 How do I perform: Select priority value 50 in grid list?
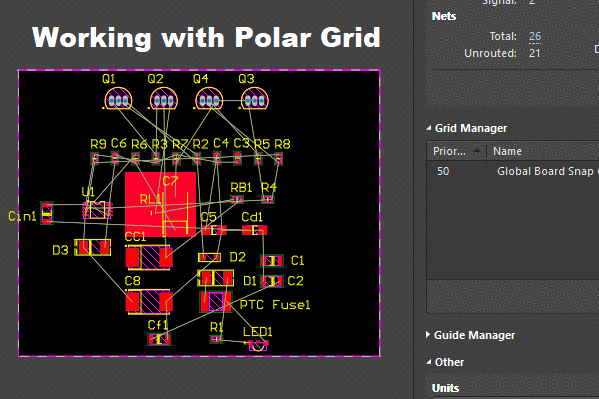point(443,171)
